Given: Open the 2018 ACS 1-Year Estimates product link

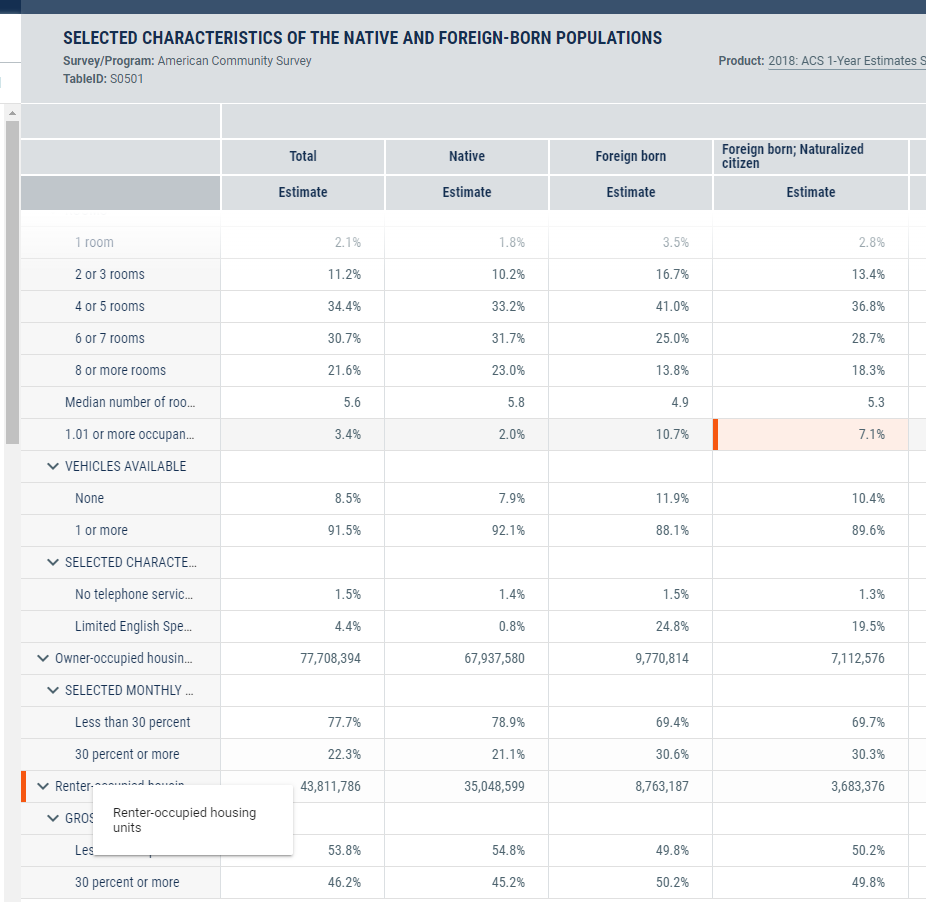Looking at the screenshot, I should click(x=846, y=61).
